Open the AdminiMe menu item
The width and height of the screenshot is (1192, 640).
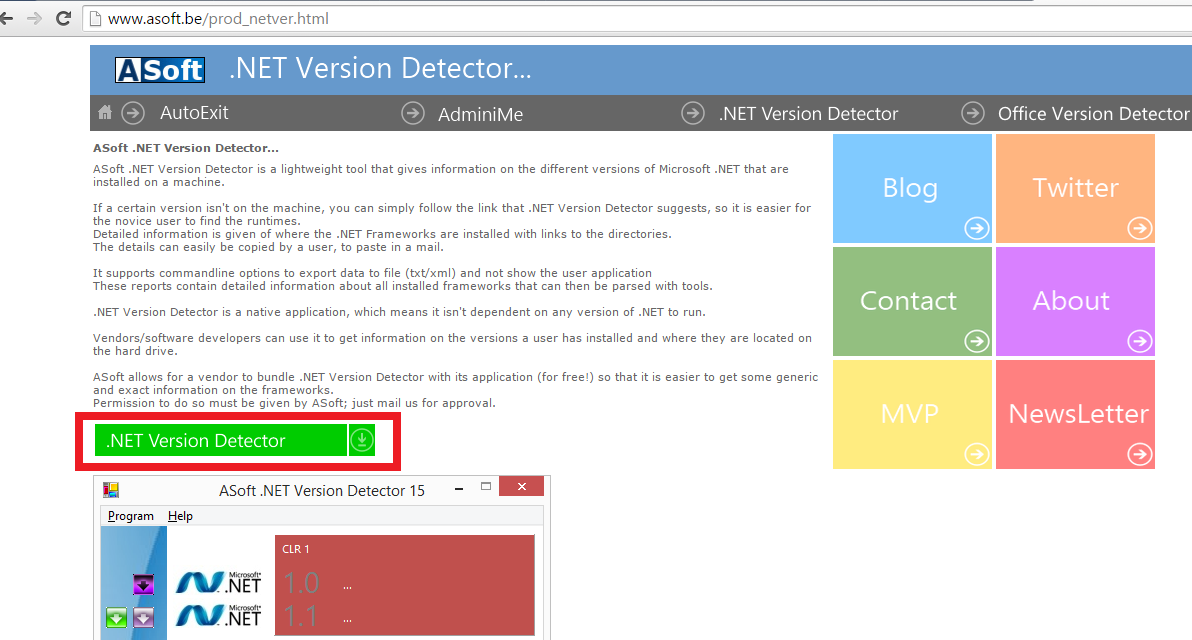coord(480,115)
